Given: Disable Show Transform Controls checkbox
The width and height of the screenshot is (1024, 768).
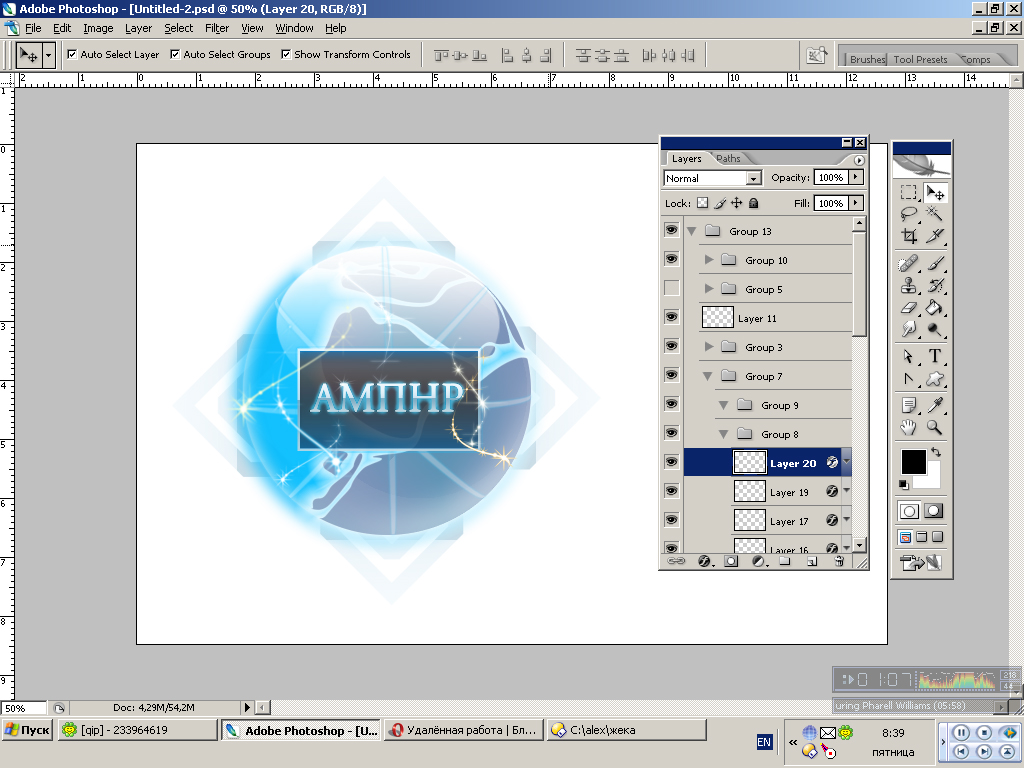Looking at the screenshot, I should coord(286,55).
